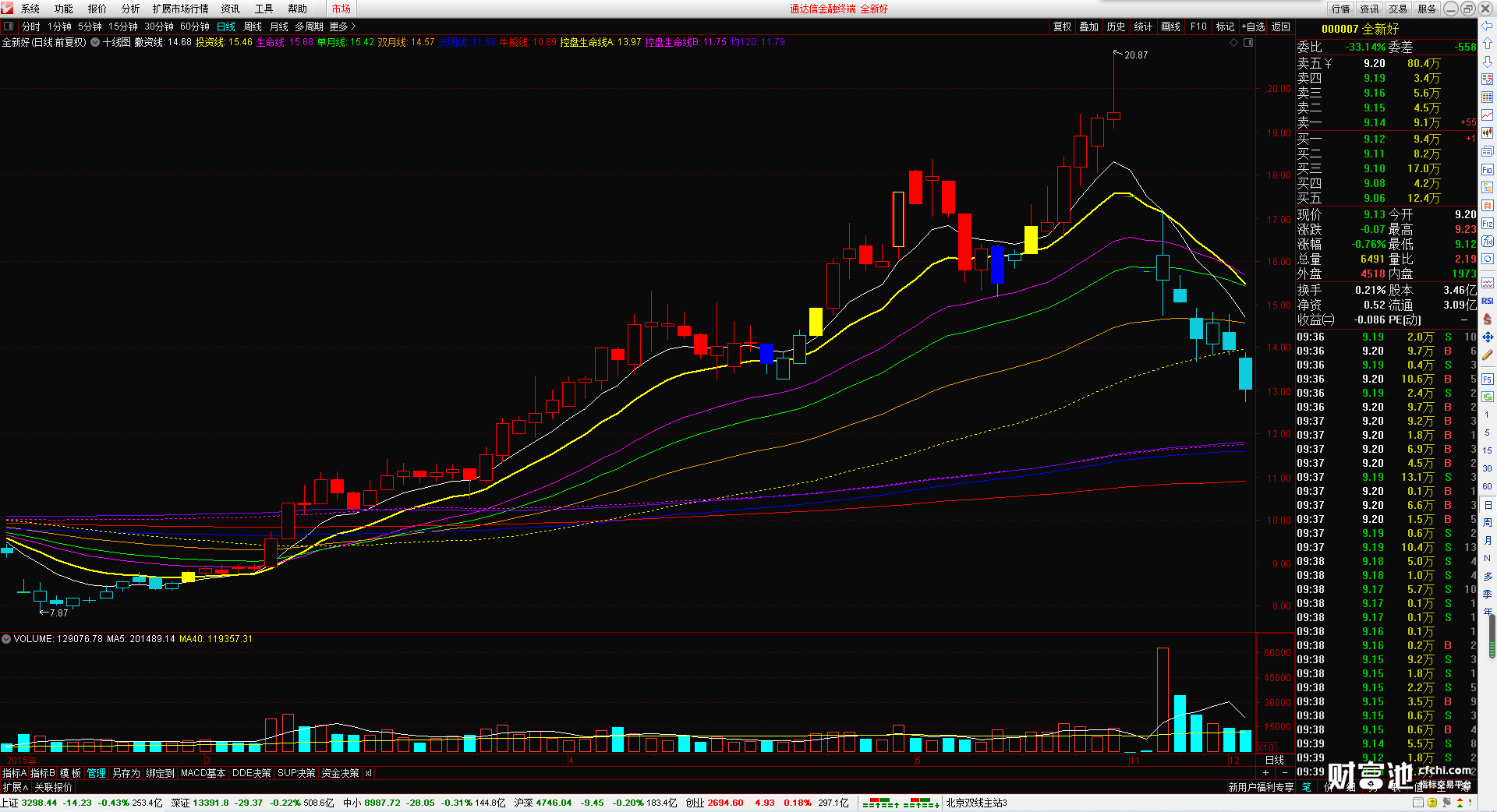Select the 日 period button in right sidebar
The height and width of the screenshot is (812, 1497).
coord(1488,505)
